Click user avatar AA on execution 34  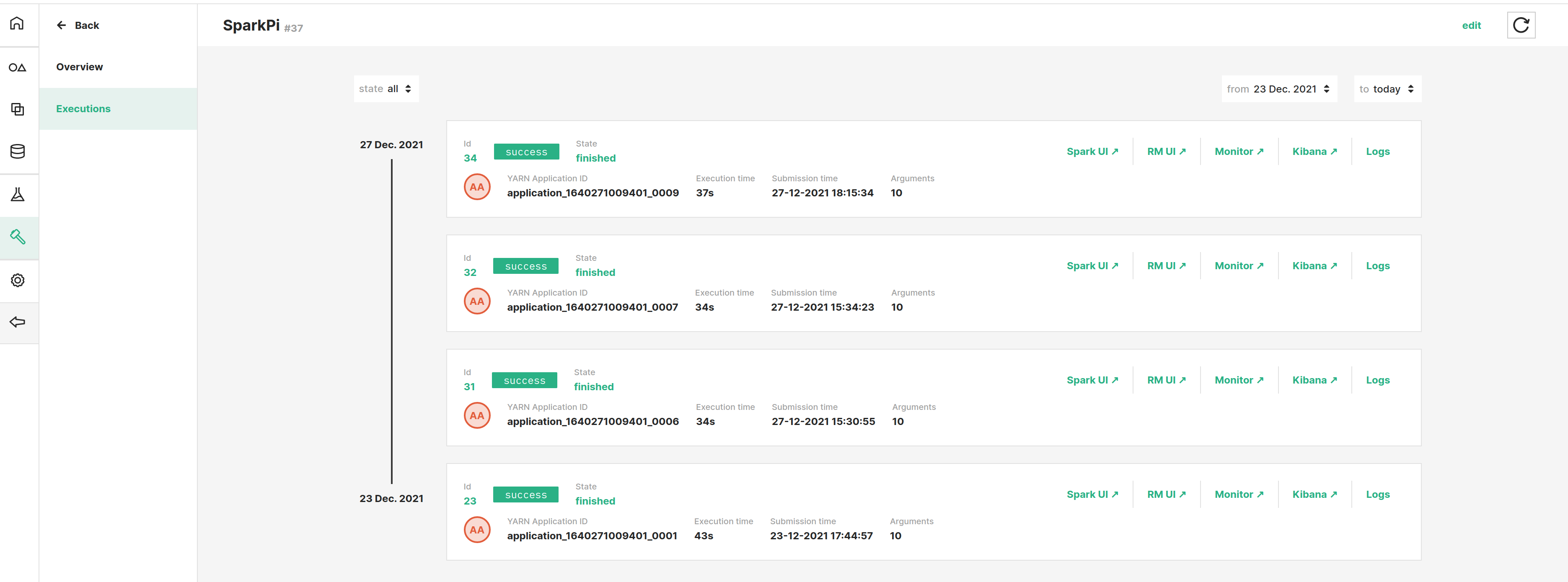tap(476, 187)
